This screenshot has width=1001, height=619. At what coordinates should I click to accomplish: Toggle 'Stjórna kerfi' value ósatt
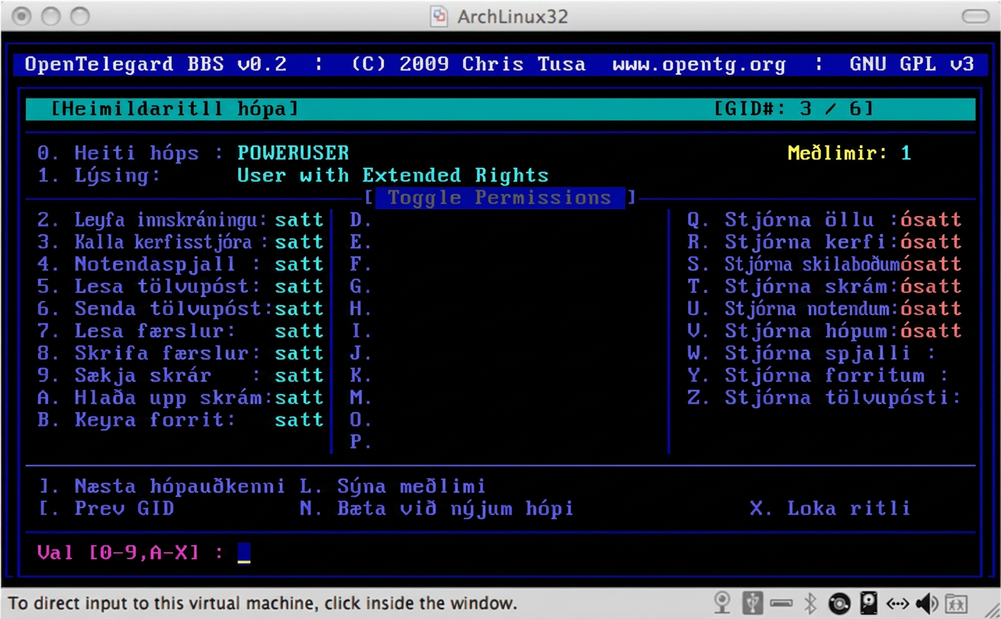tap(931, 242)
